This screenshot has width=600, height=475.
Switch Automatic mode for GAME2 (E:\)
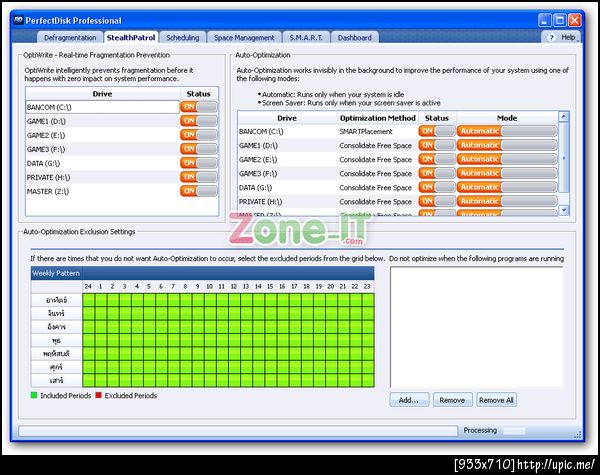(507, 159)
